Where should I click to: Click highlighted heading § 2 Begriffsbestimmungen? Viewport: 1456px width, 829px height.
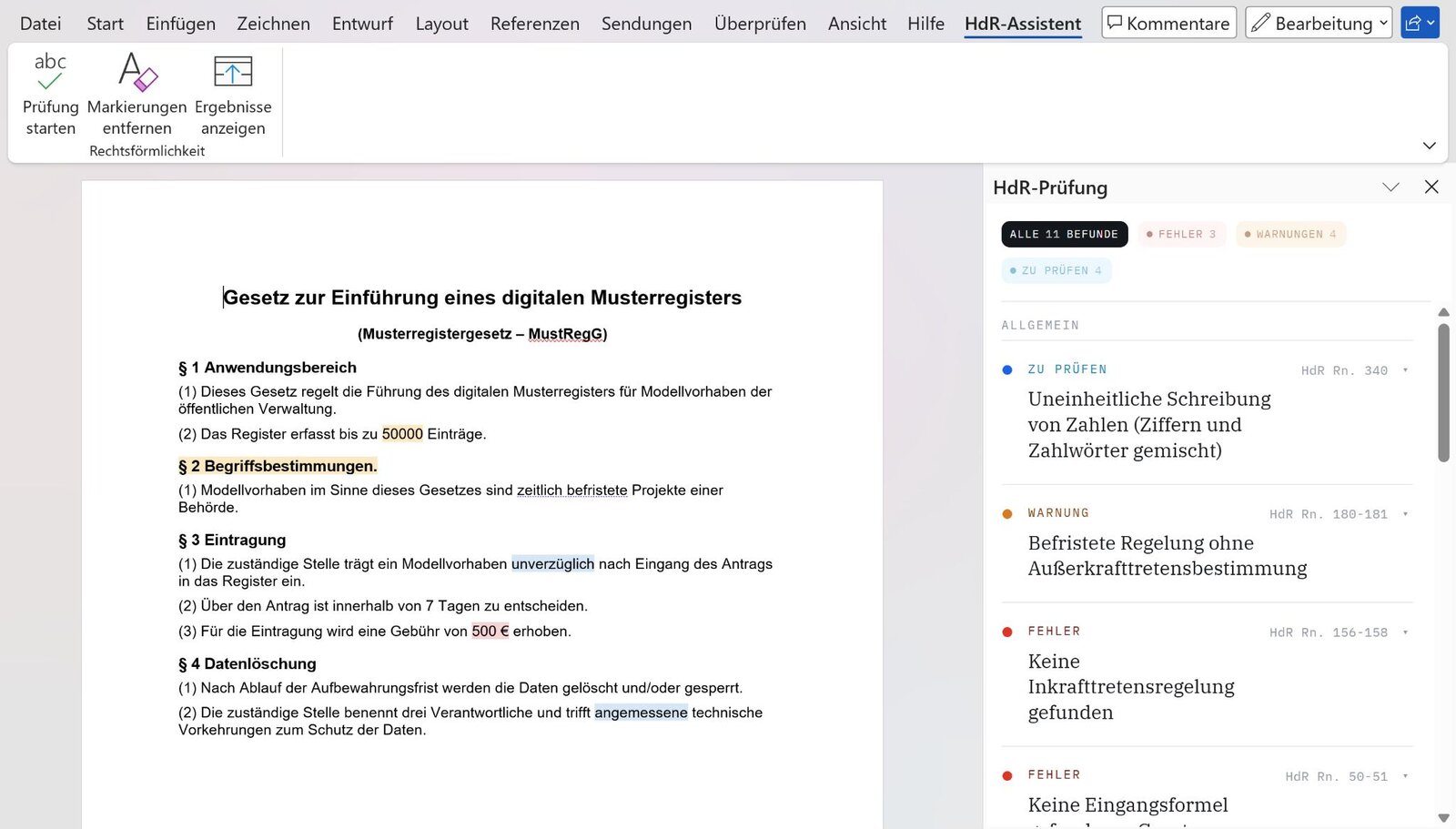click(278, 466)
